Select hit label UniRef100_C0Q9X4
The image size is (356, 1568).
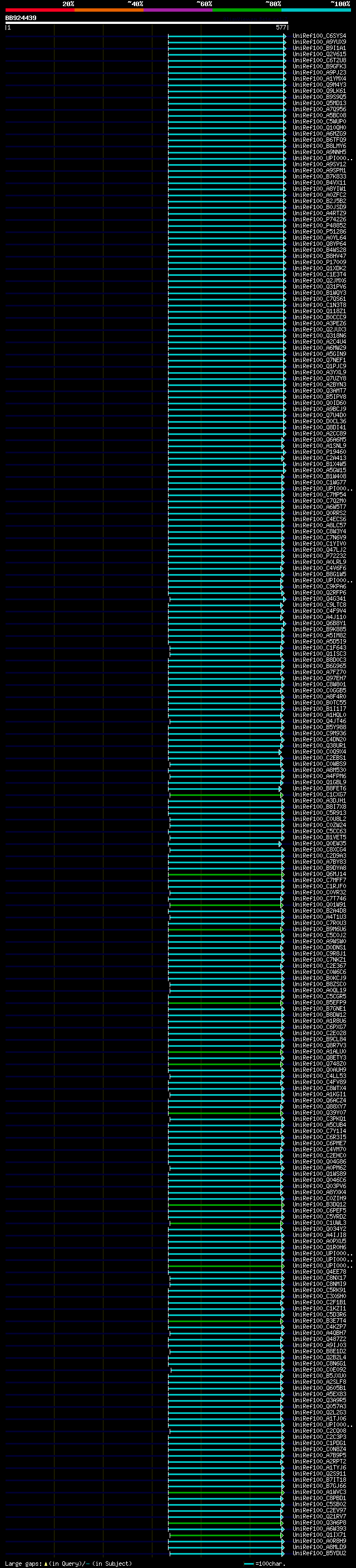click(x=319, y=752)
